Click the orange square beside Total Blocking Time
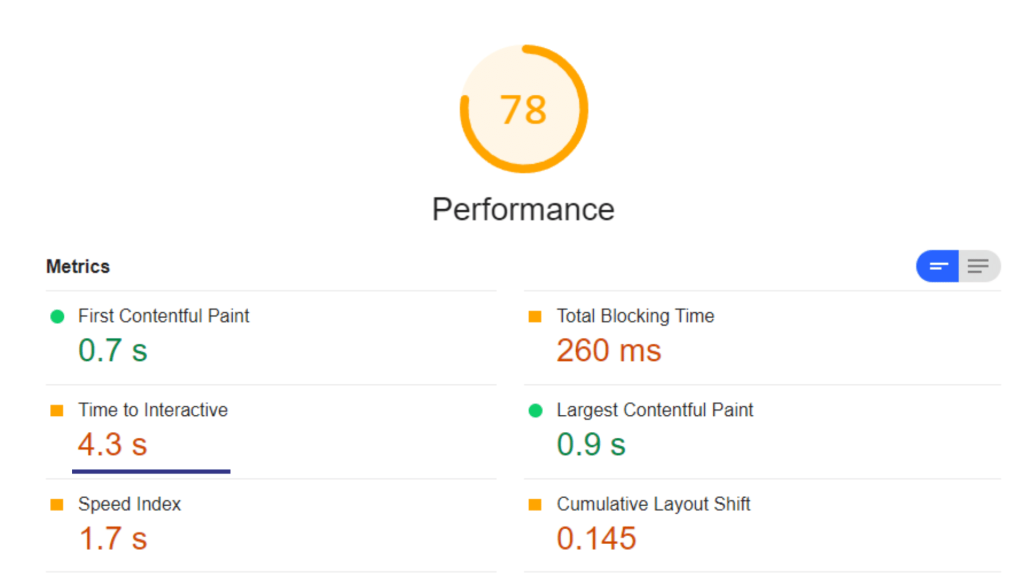Image resolution: width=1024 pixels, height=576 pixels. pos(534,315)
